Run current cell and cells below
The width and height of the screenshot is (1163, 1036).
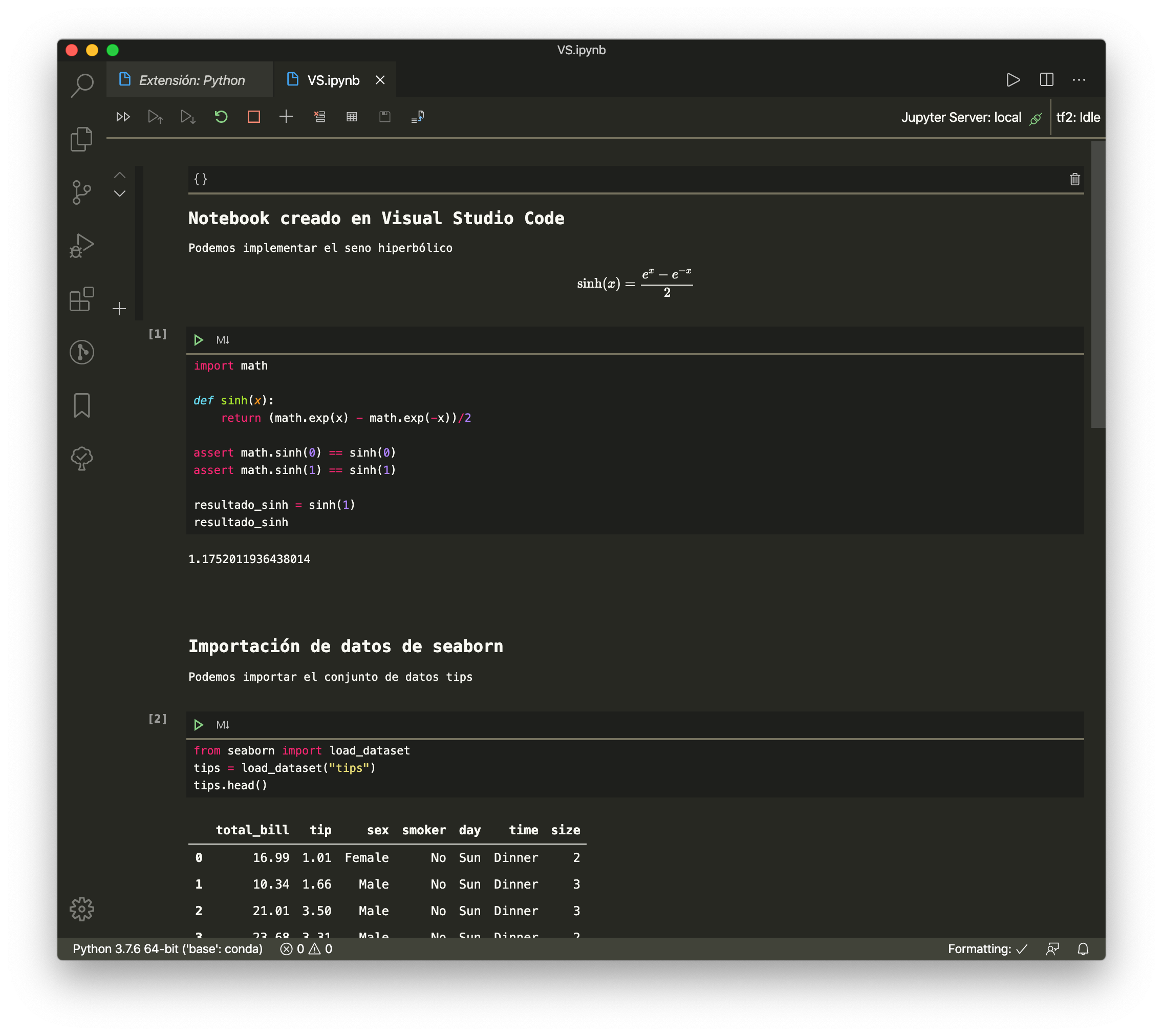[188, 117]
